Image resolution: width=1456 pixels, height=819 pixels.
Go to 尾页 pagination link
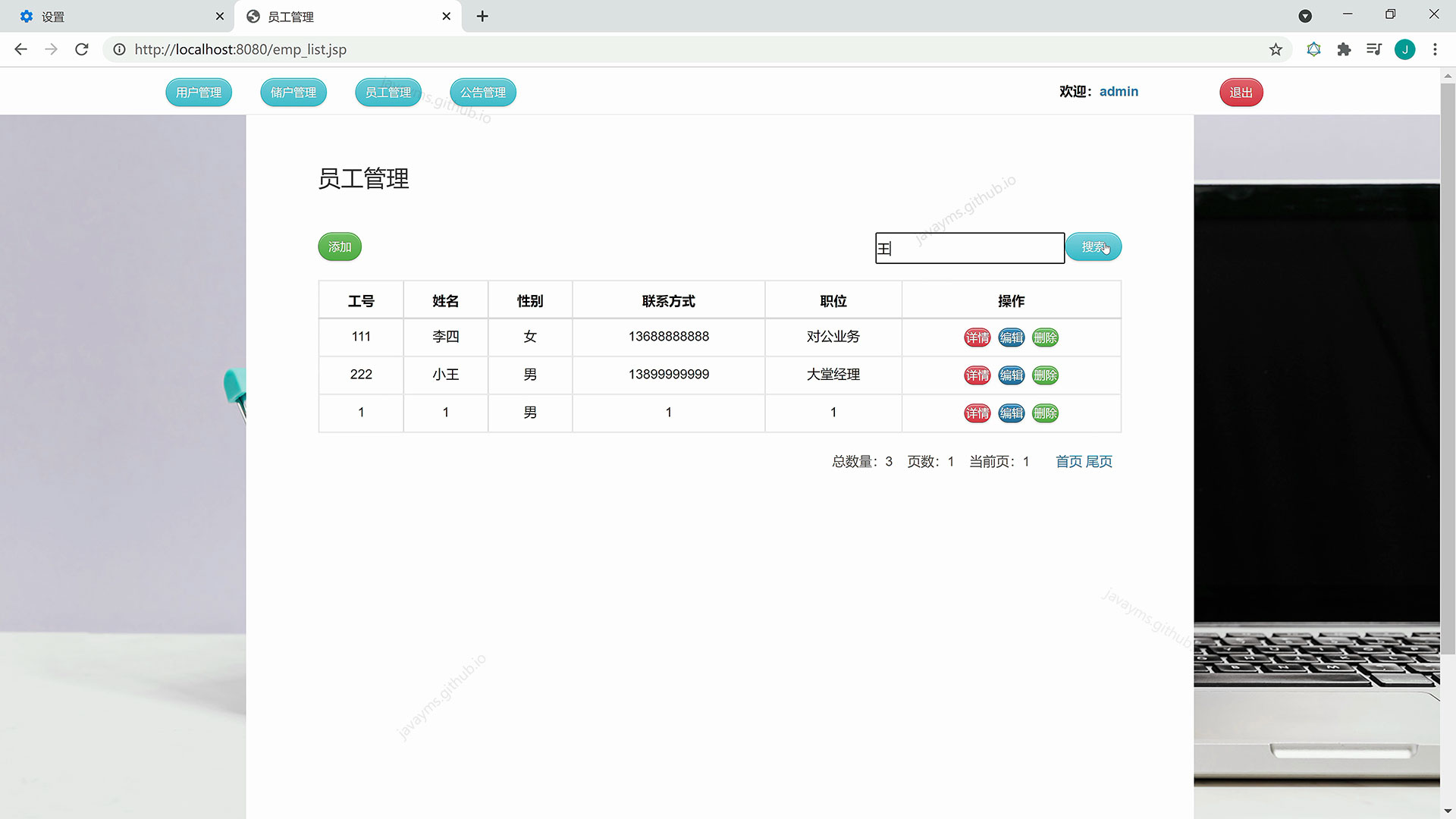(x=1099, y=462)
